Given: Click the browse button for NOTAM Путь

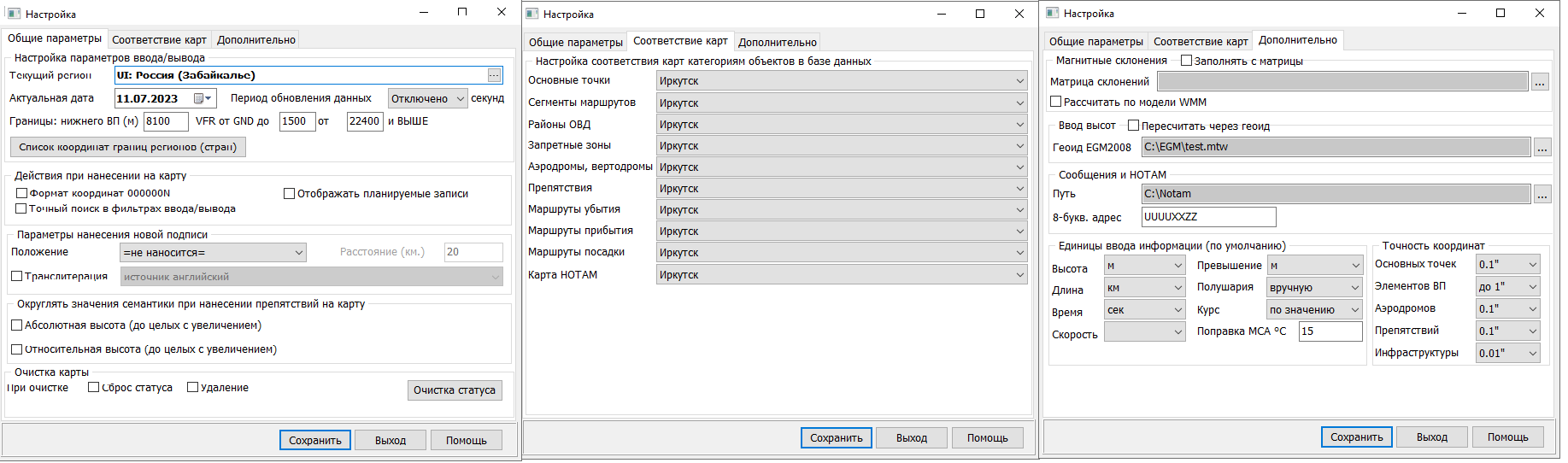Looking at the screenshot, I should pyautogui.click(x=1542, y=195).
